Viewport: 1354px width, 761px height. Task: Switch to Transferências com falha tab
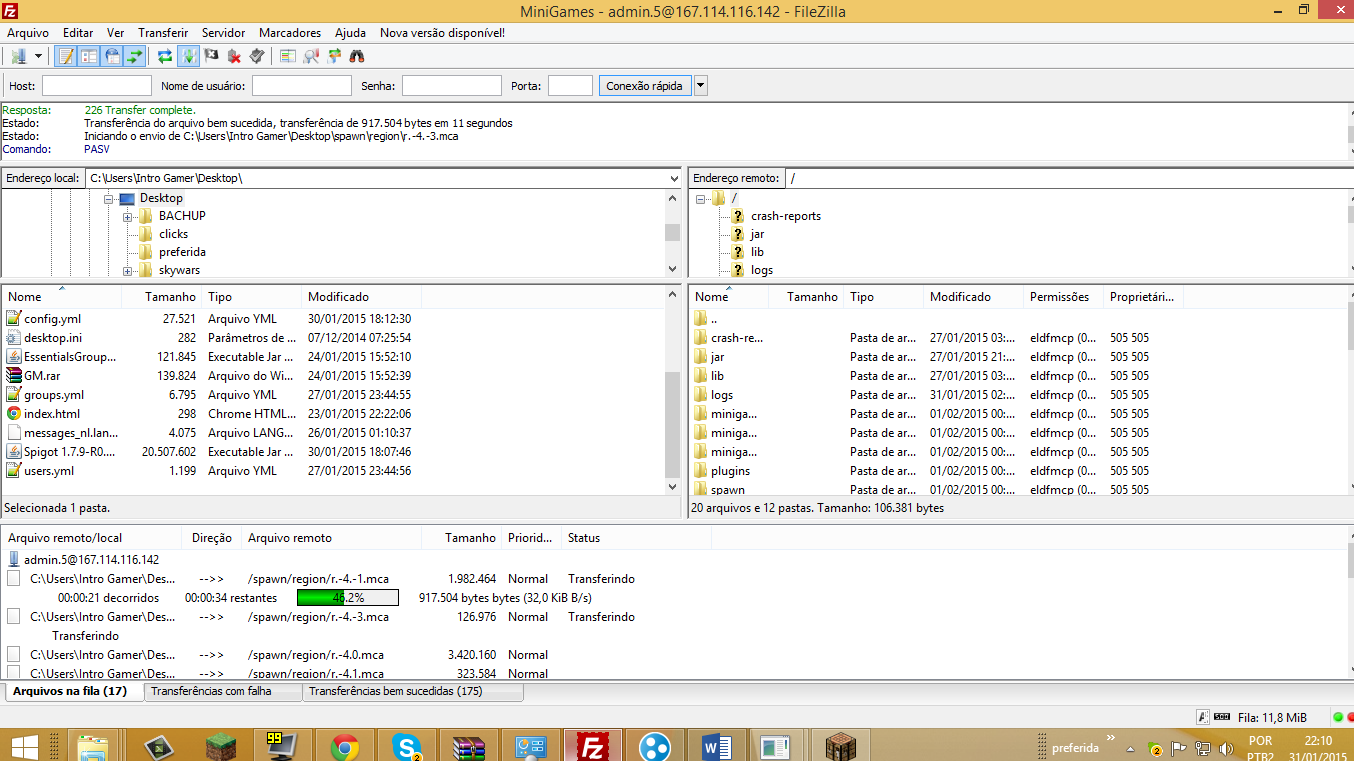(x=222, y=691)
